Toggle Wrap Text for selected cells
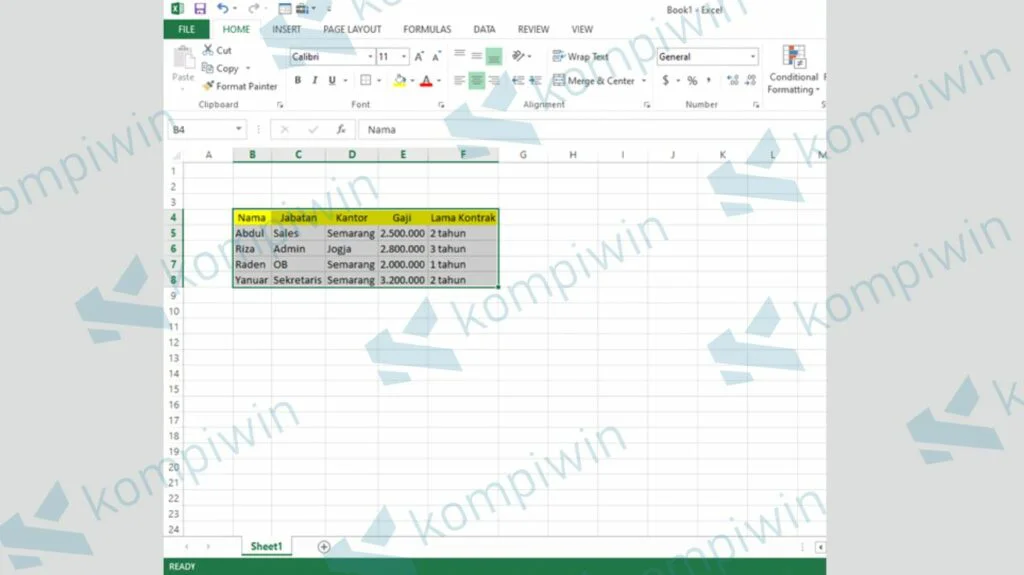Viewport: 1024px width, 575px height. pyautogui.click(x=580, y=57)
